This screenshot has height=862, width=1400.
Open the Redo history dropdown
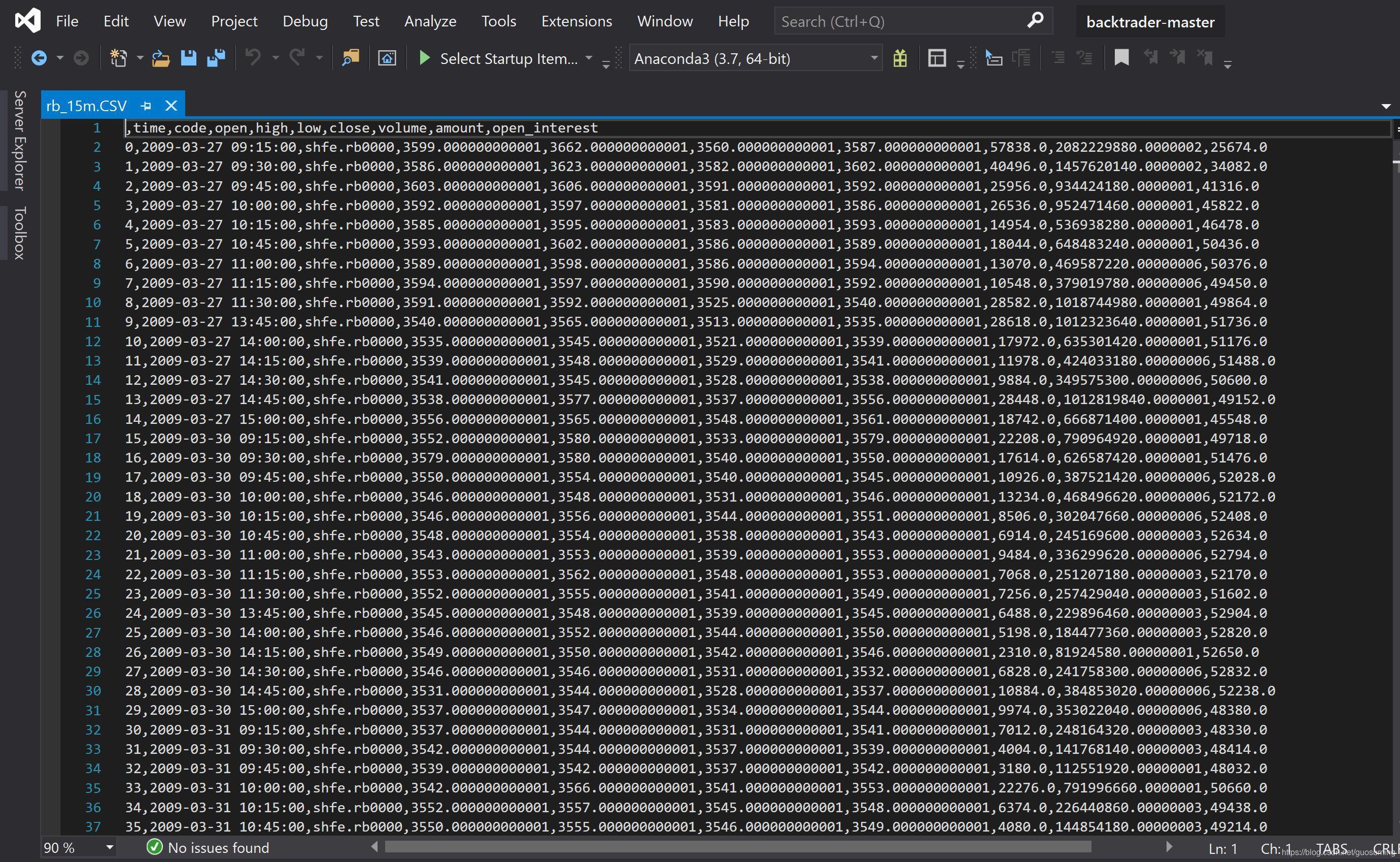point(319,58)
